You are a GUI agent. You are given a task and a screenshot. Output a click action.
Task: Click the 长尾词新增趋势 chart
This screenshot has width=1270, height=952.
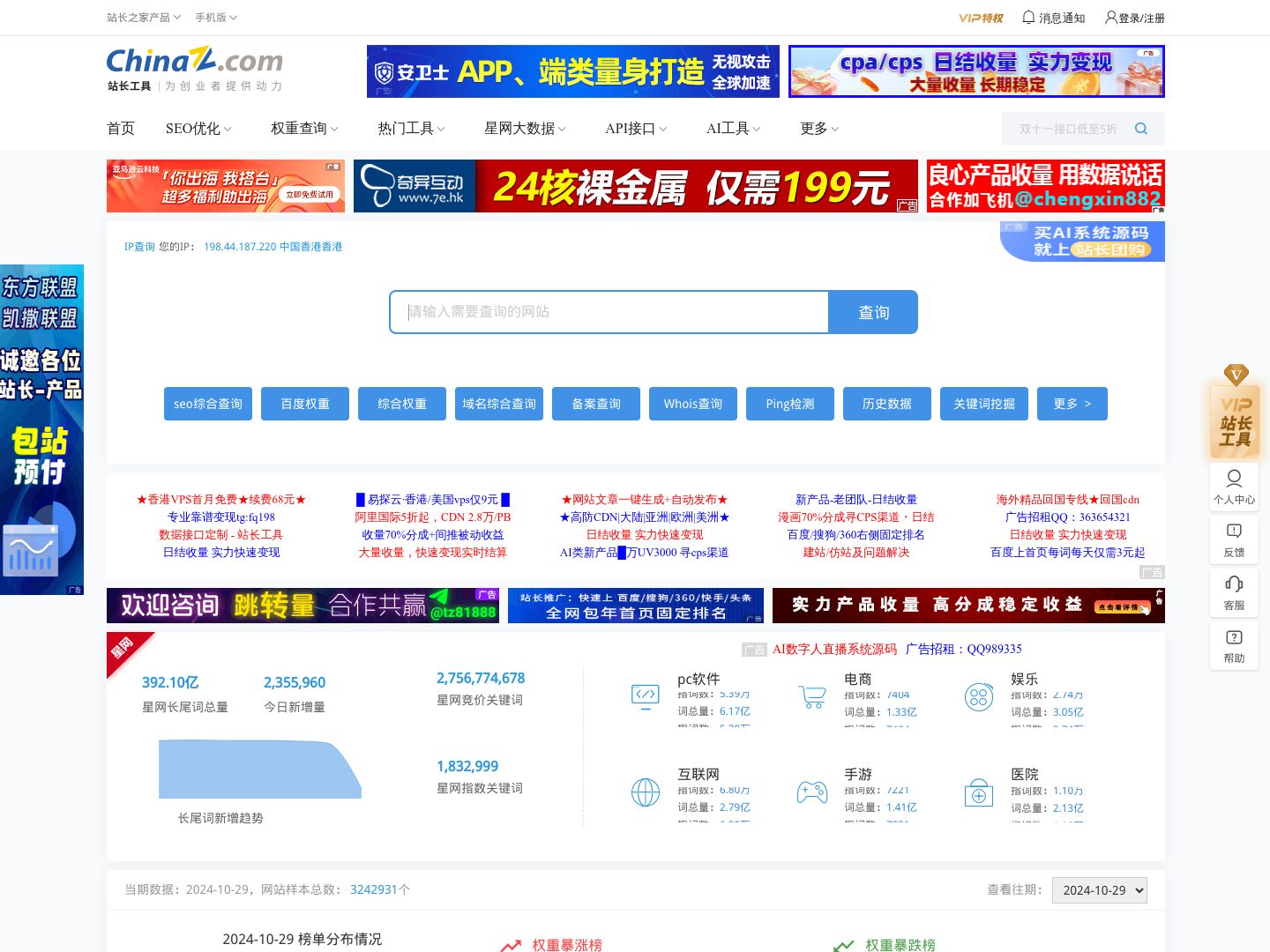pos(260,770)
